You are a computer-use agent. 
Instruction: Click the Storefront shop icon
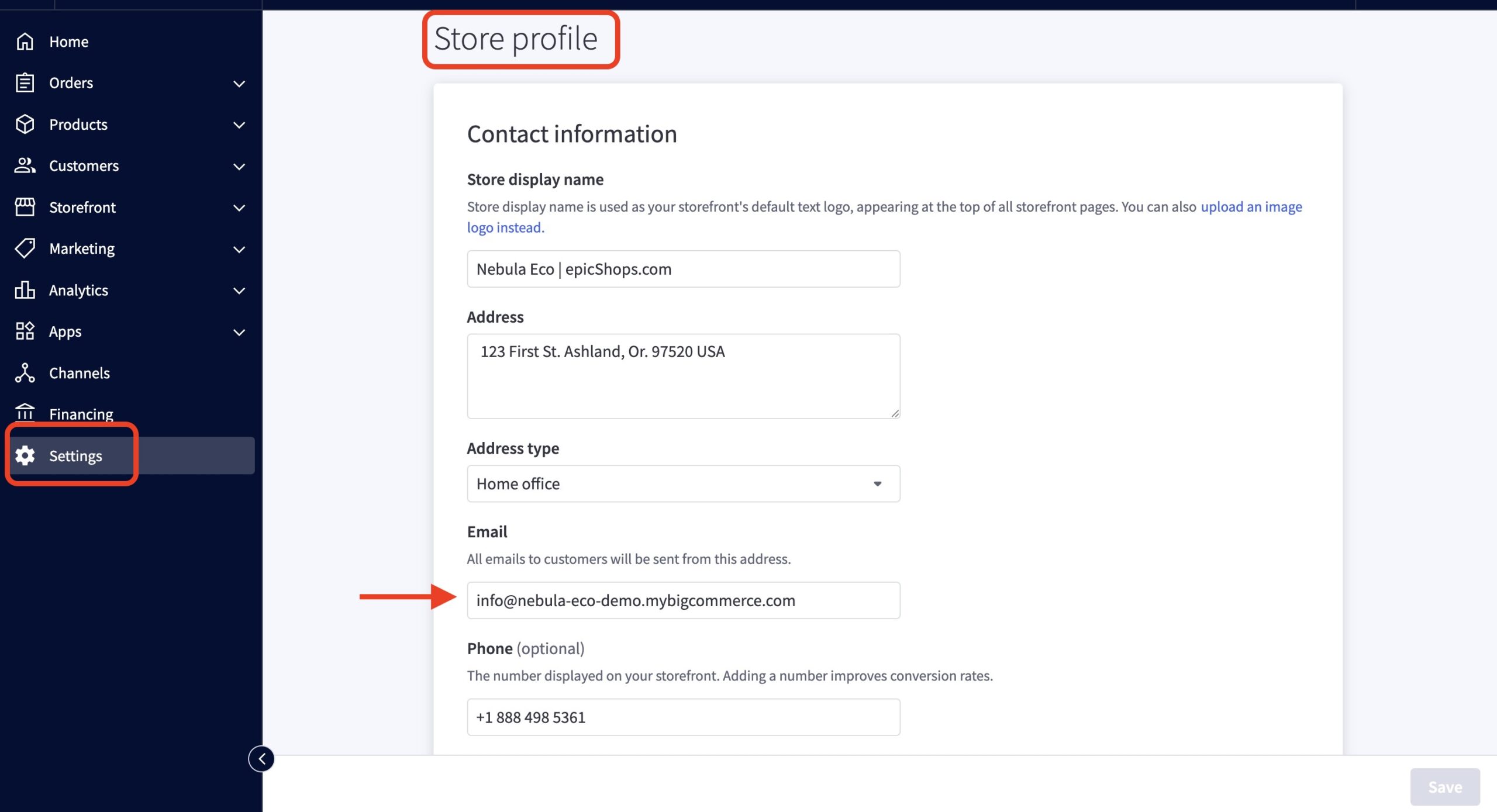(25, 207)
